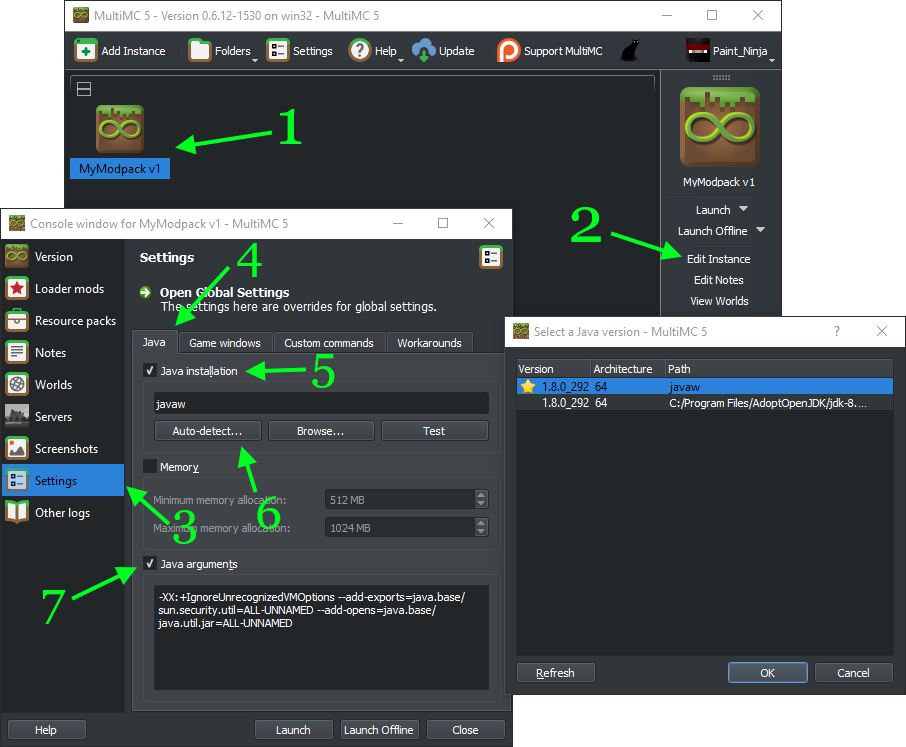The height and width of the screenshot is (747, 906).
Task: Click the maximum memory 1024 MB field
Action: (400, 527)
